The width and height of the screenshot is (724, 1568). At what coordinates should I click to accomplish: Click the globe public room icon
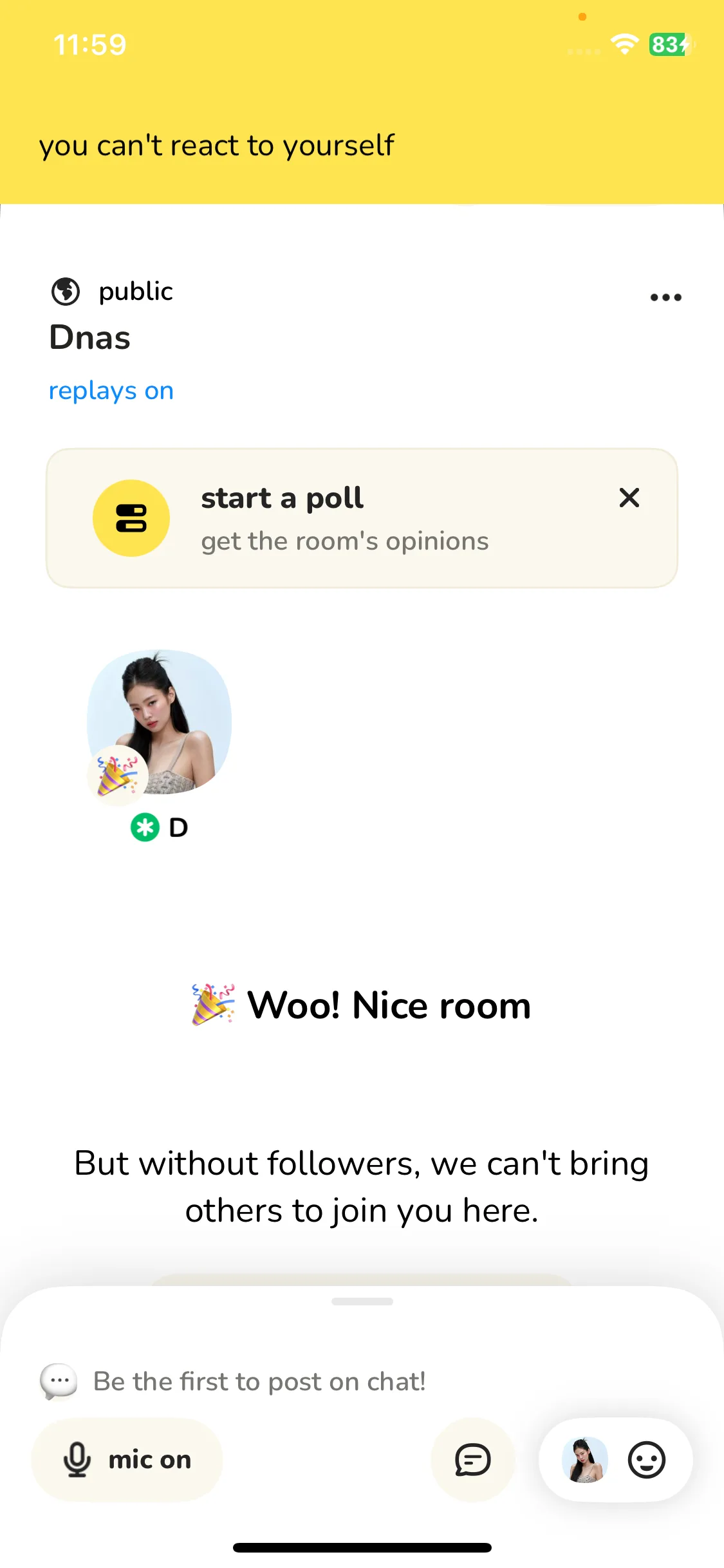66,292
